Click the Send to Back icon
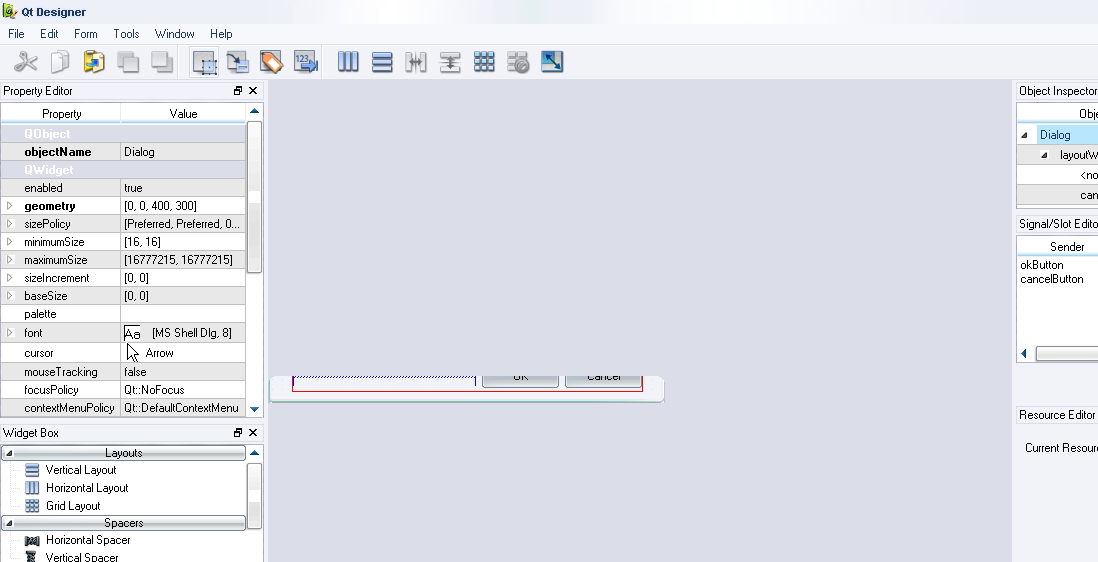Image resolution: width=1098 pixels, height=562 pixels. (128, 62)
